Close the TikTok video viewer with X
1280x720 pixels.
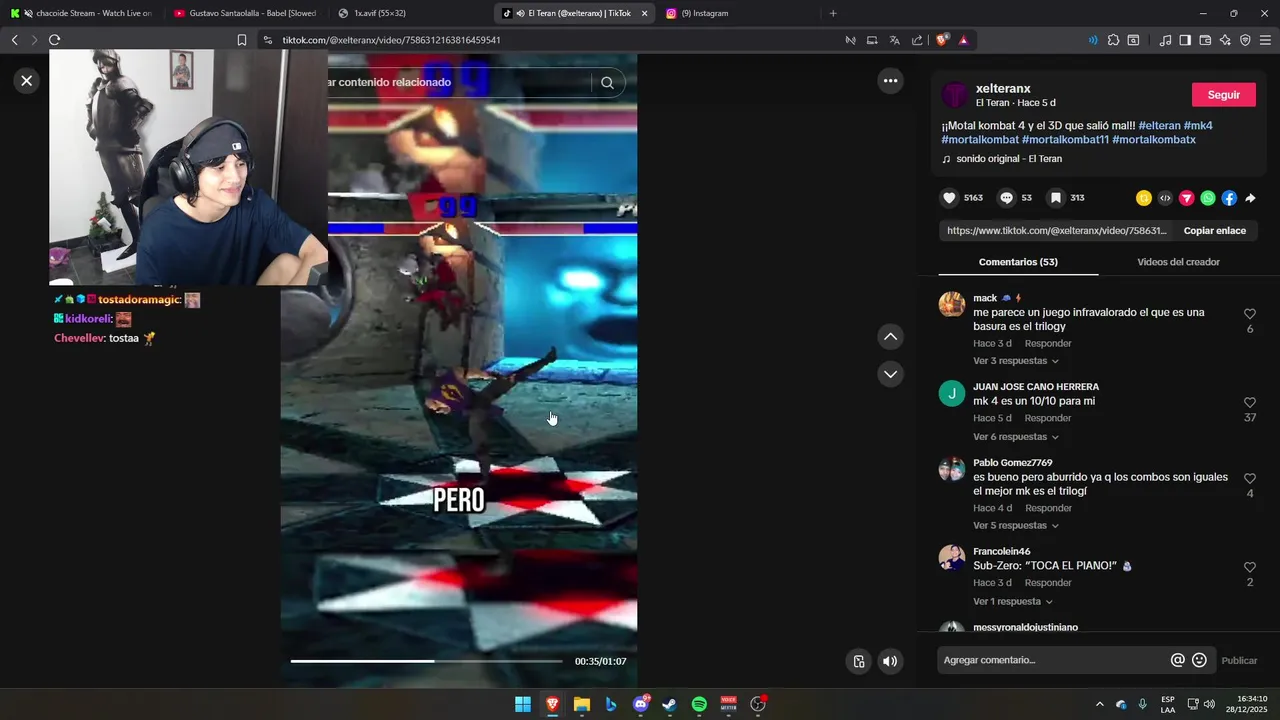(27, 81)
